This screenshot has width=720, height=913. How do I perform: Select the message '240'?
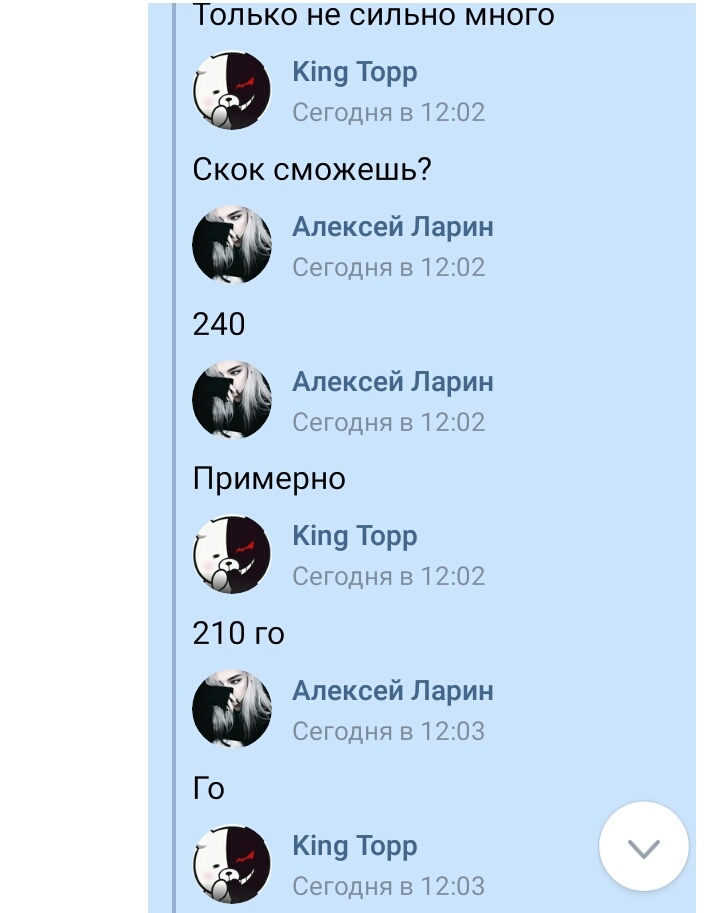pos(219,324)
